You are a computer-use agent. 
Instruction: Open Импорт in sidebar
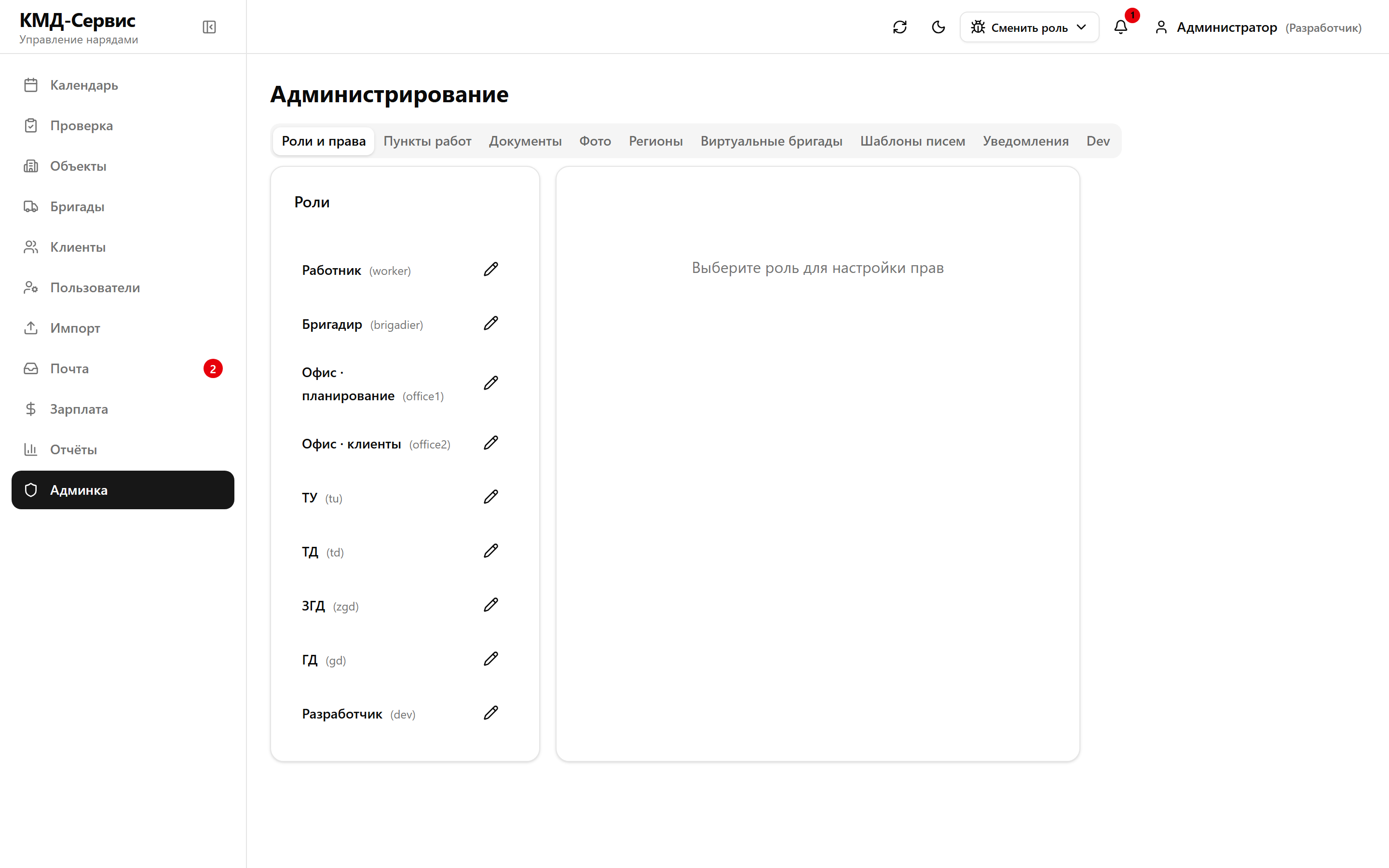coord(123,328)
